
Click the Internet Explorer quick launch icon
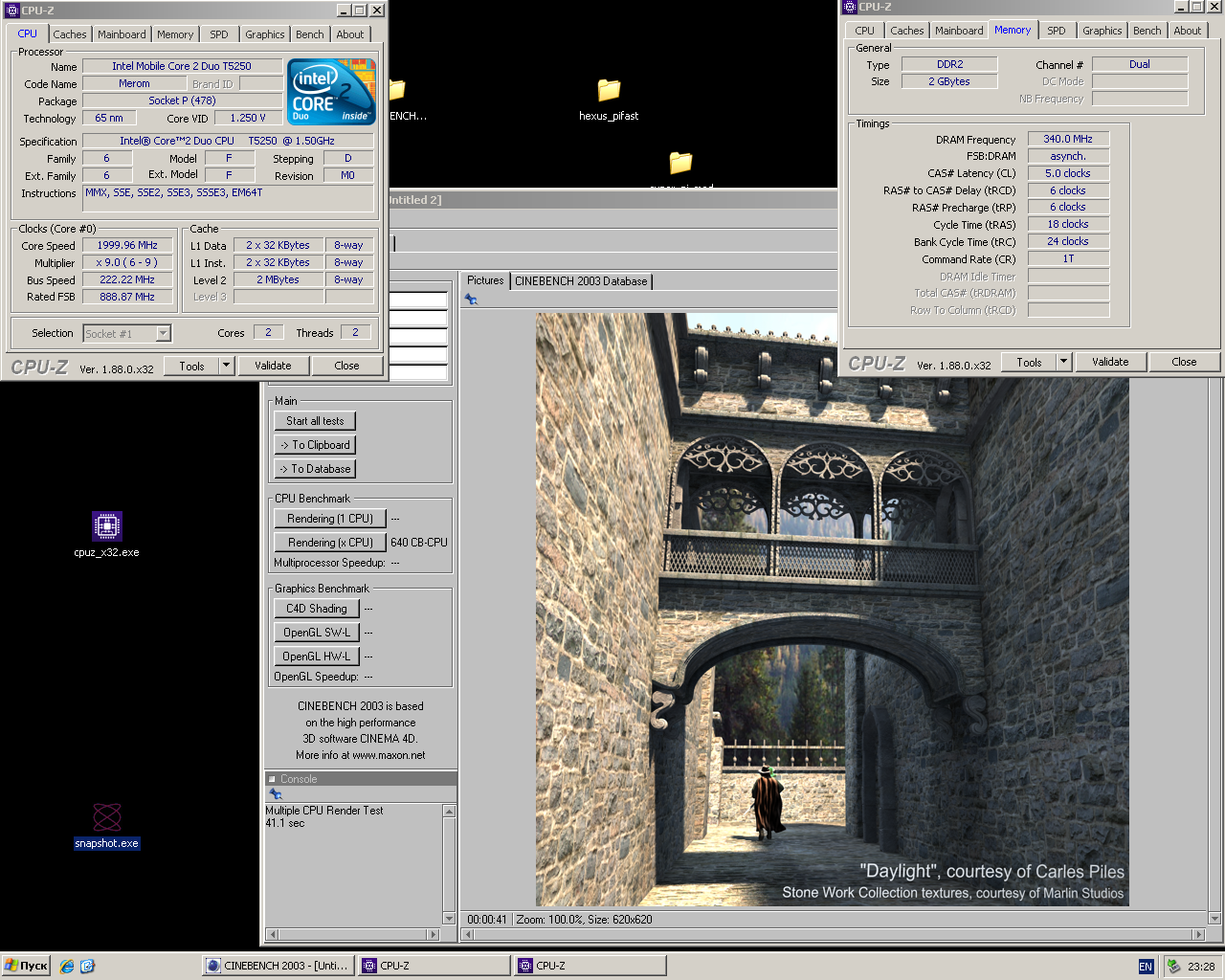[x=67, y=966]
